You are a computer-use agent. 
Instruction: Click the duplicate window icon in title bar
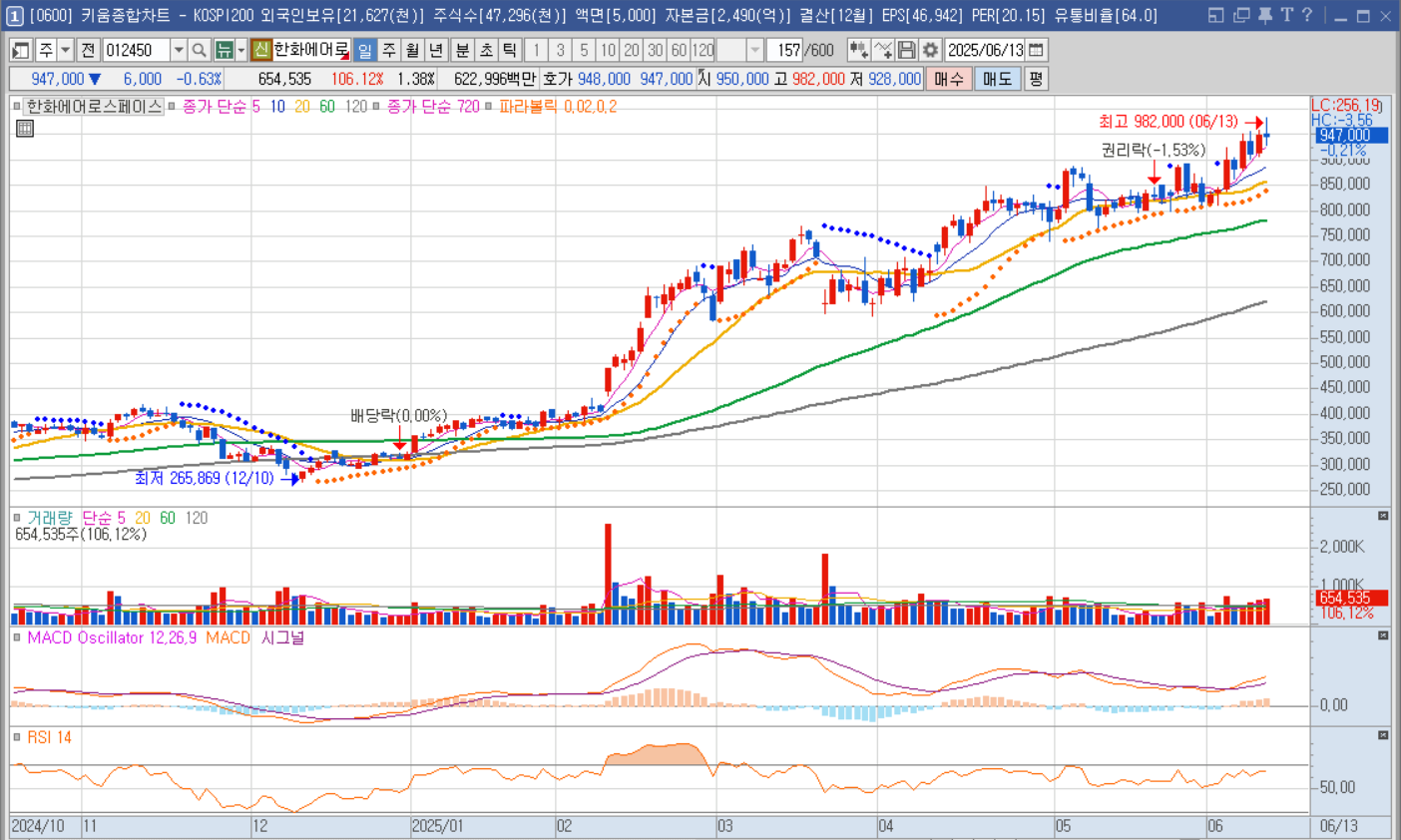pyautogui.click(x=1241, y=15)
